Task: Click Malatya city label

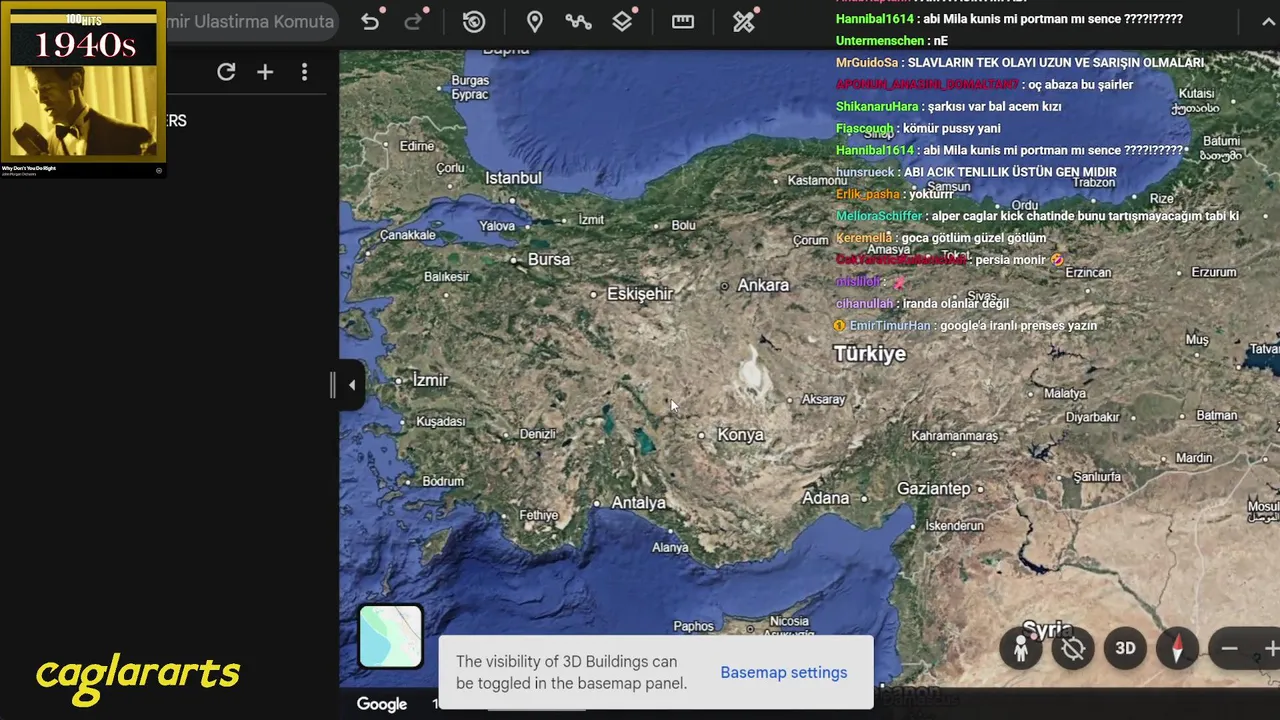Action: pos(1065,393)
